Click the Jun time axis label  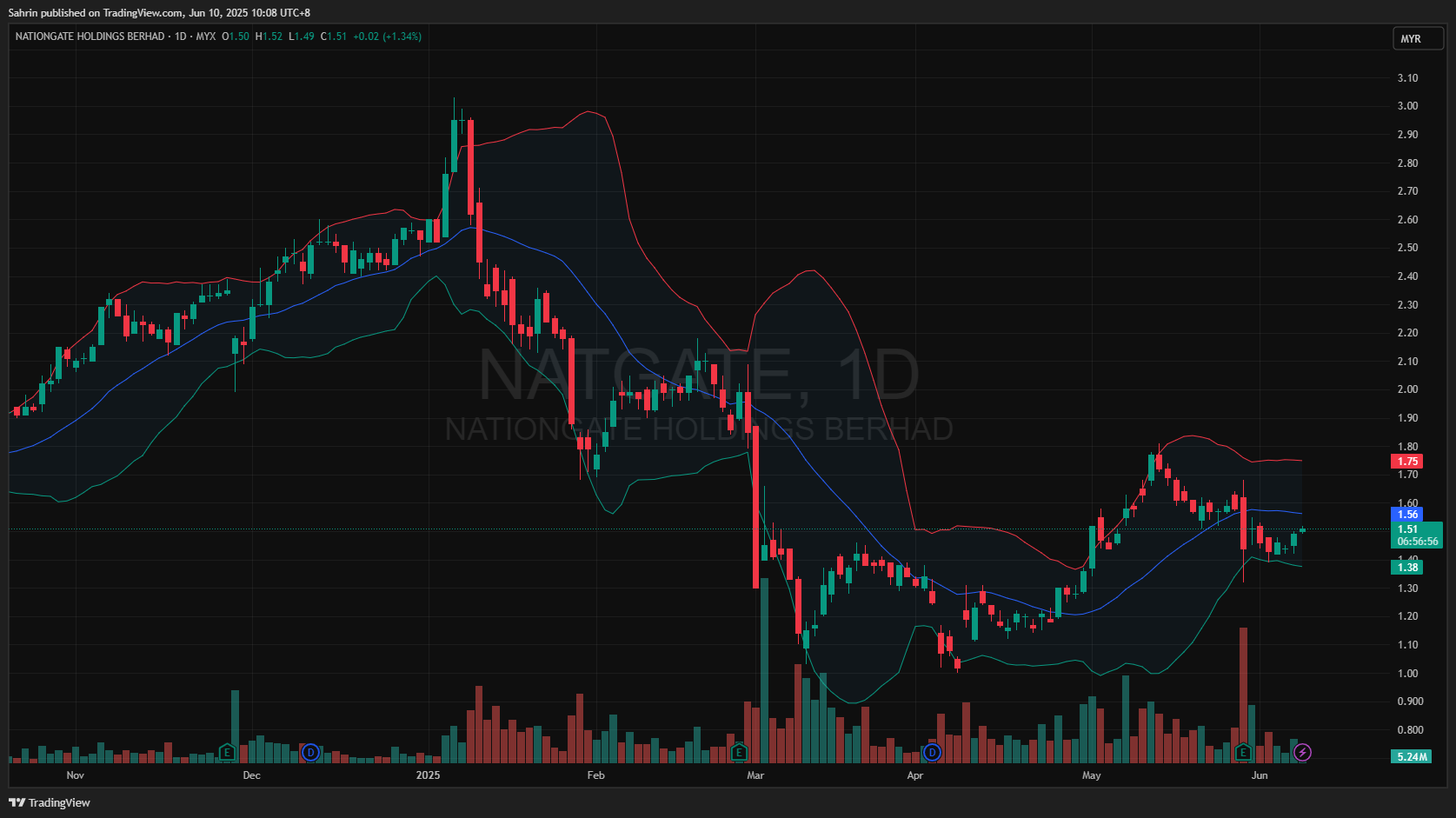point(1260,775)
